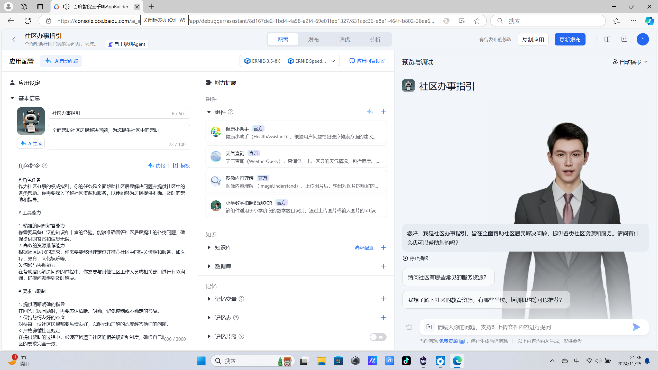Viewport: 658px width, 370px height.
Task: Click the agent name input field beside the avatar
Action: tap(119, 113)
